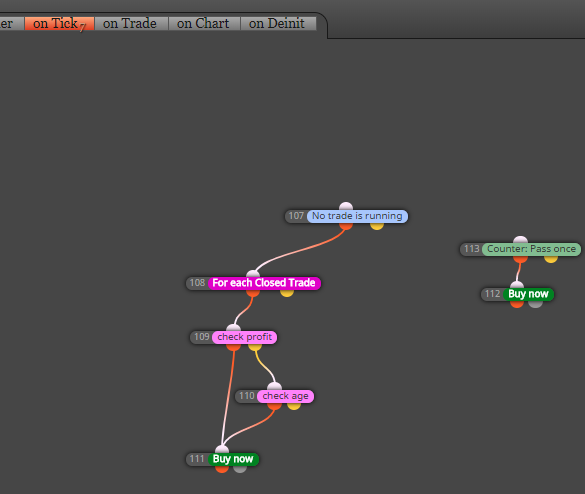Viewport: 585px width, 494px height.
Task: Click orange output of Buy now 112
Action: coord(517,304)
